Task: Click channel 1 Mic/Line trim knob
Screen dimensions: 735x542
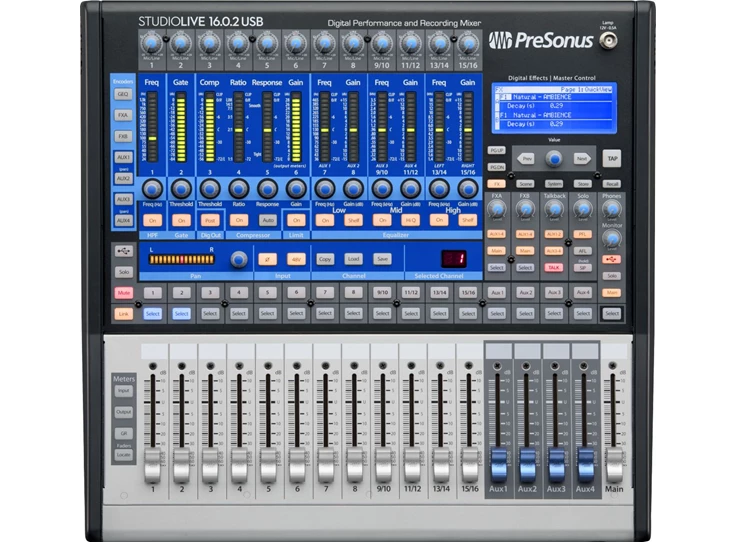Action: (x=151, y=43)
